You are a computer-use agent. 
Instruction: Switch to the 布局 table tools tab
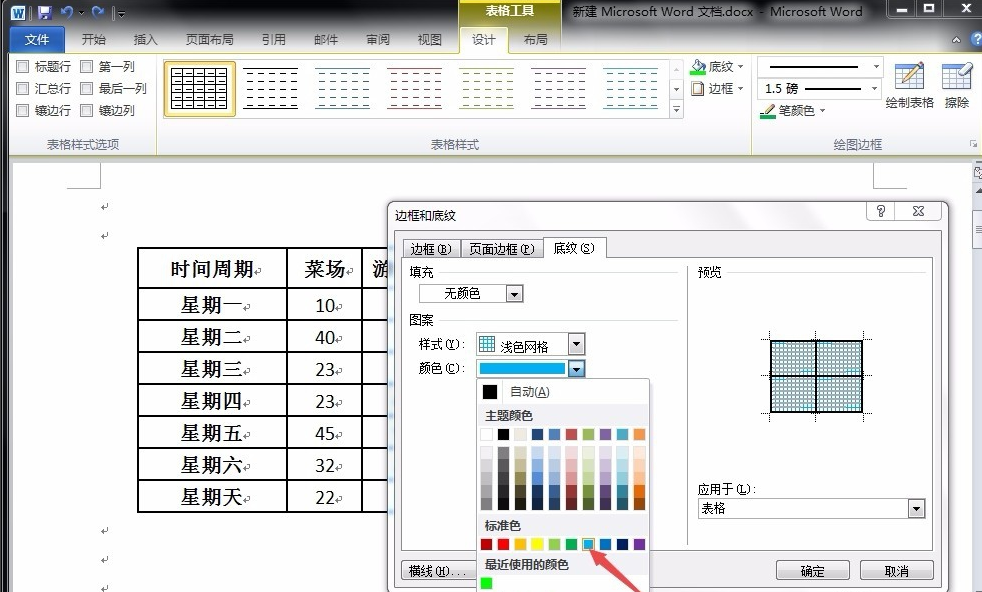(x=535, y=39)
